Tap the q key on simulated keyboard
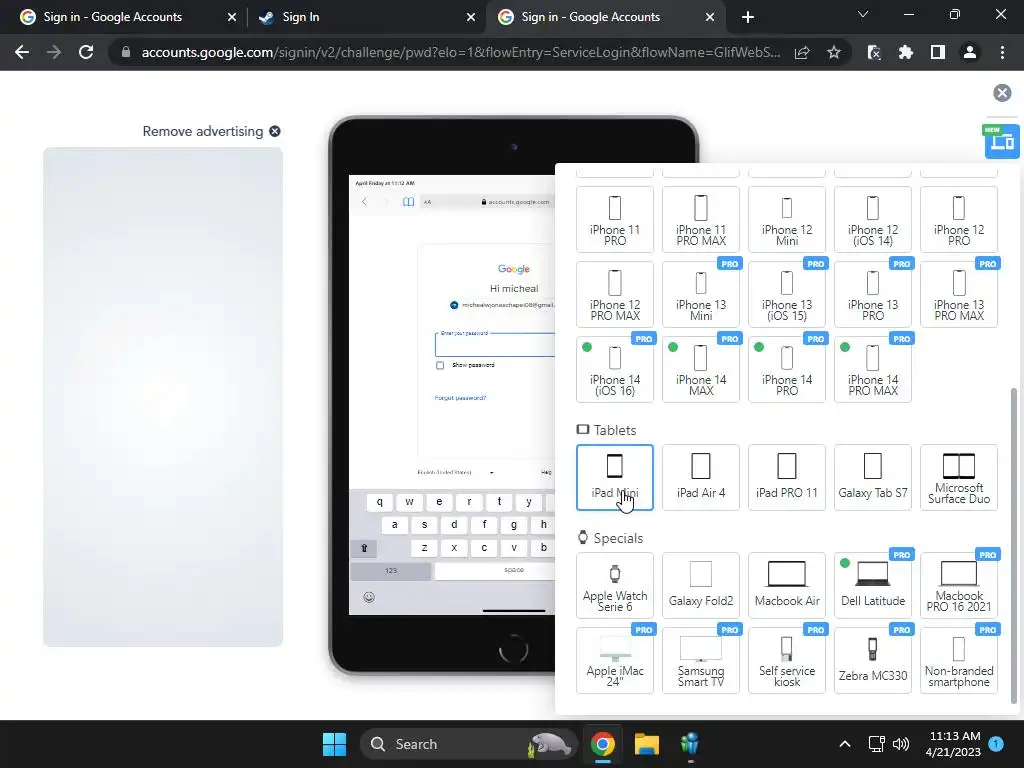The height and width of the screenshot is (768, 1024). point(379,502)
